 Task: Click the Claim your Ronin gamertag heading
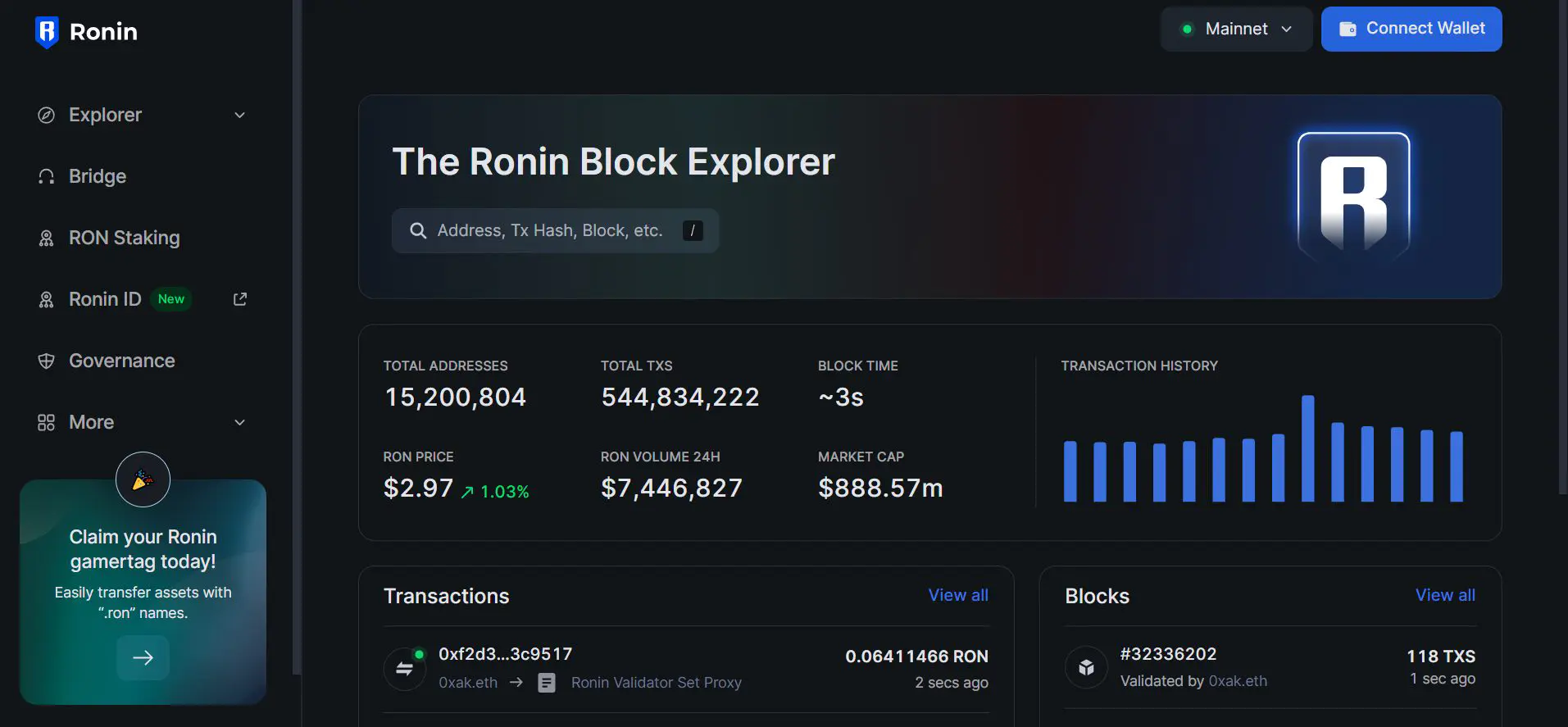click(x=143, y=549)
